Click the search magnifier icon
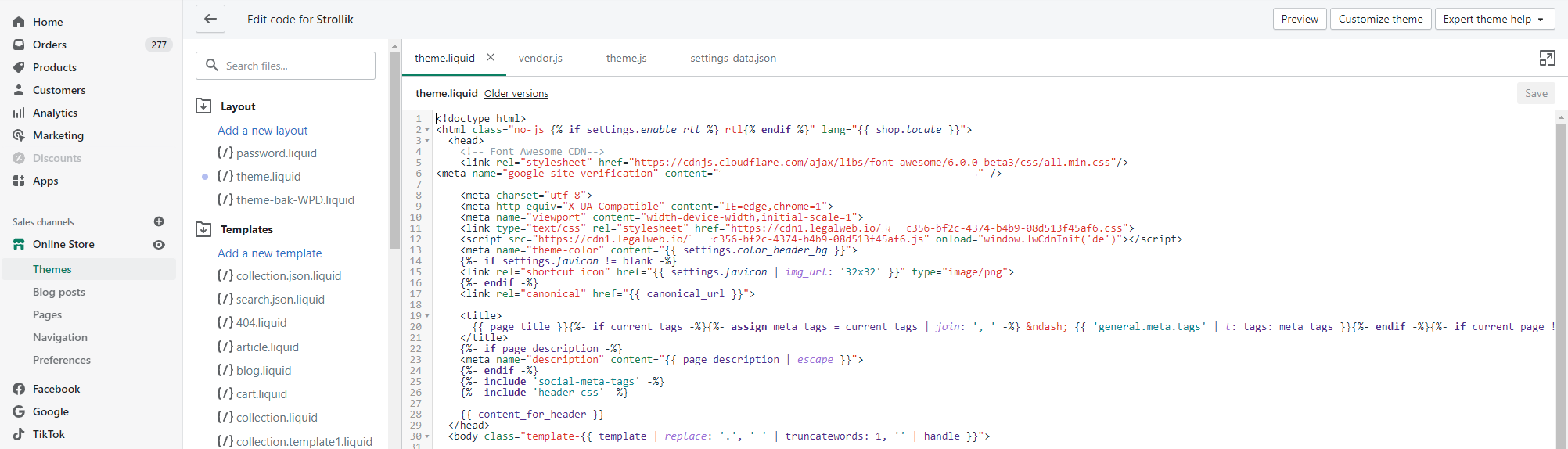Viewport: 1568px width, 449px height. pos(212,66)
